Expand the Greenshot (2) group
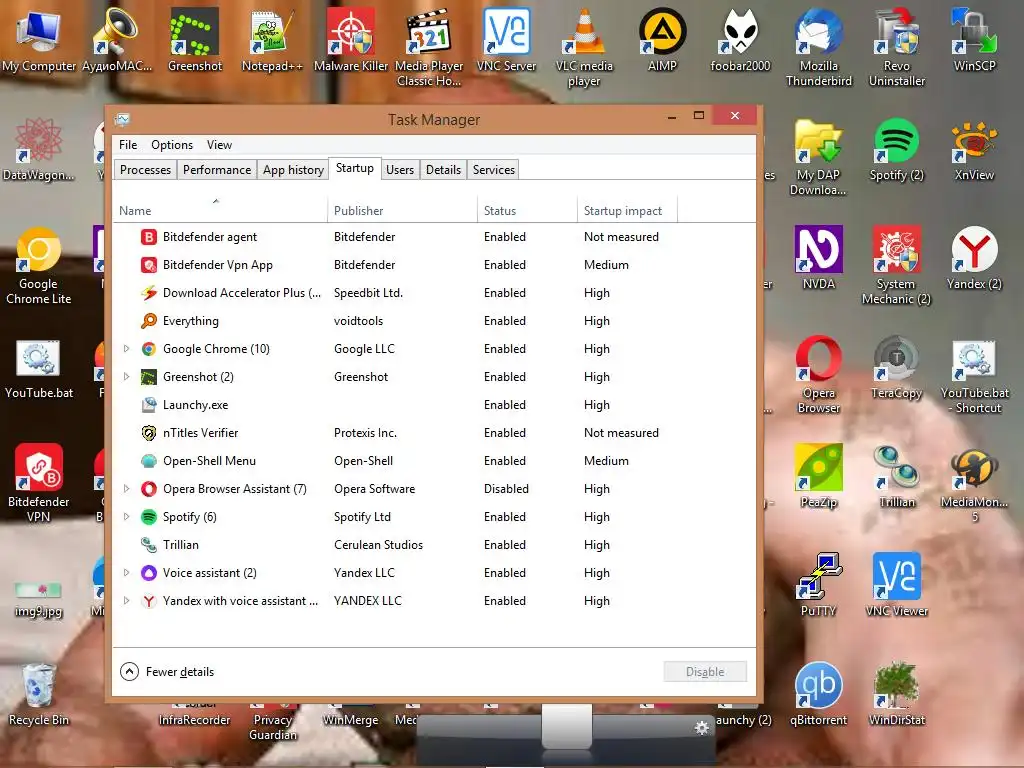 [x=127, y=377]
